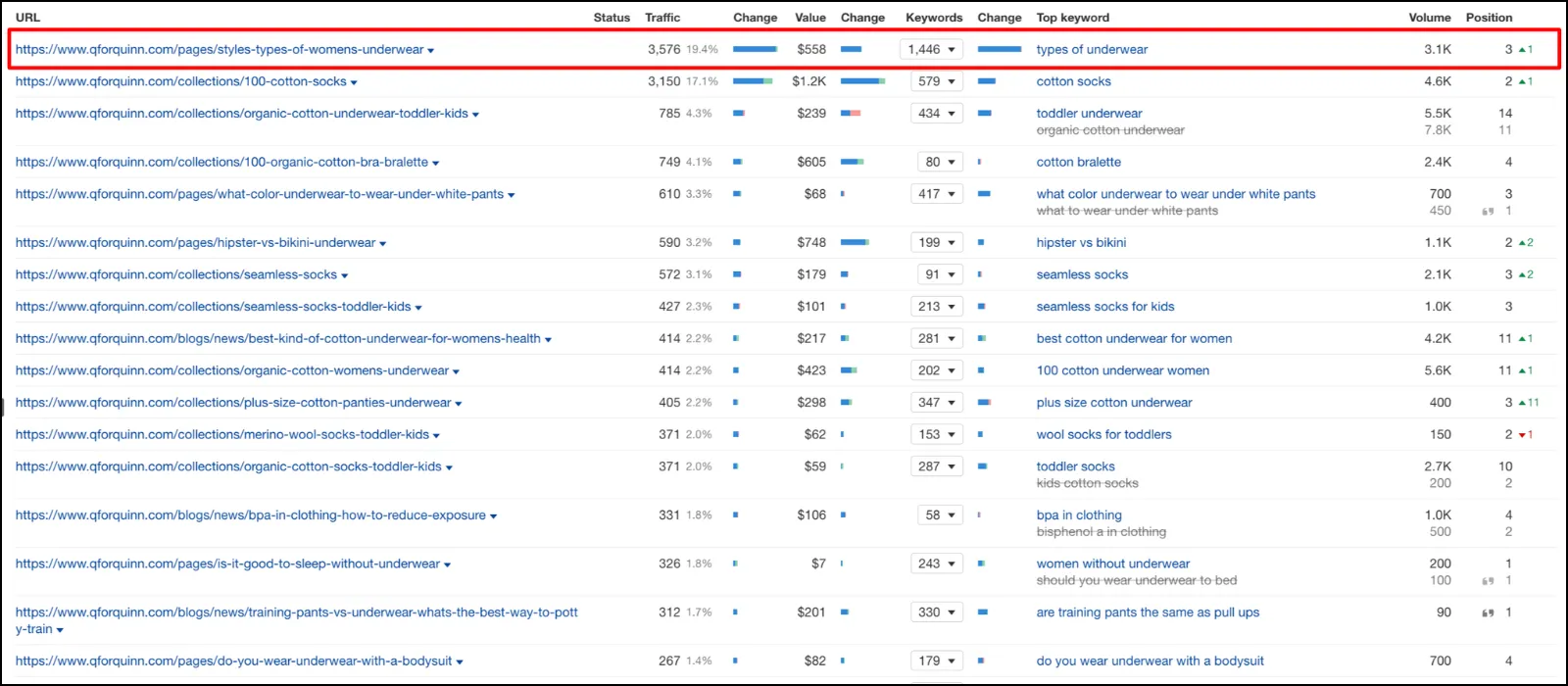Open the collections/seamless-socks URL

(x=176, y=274)
